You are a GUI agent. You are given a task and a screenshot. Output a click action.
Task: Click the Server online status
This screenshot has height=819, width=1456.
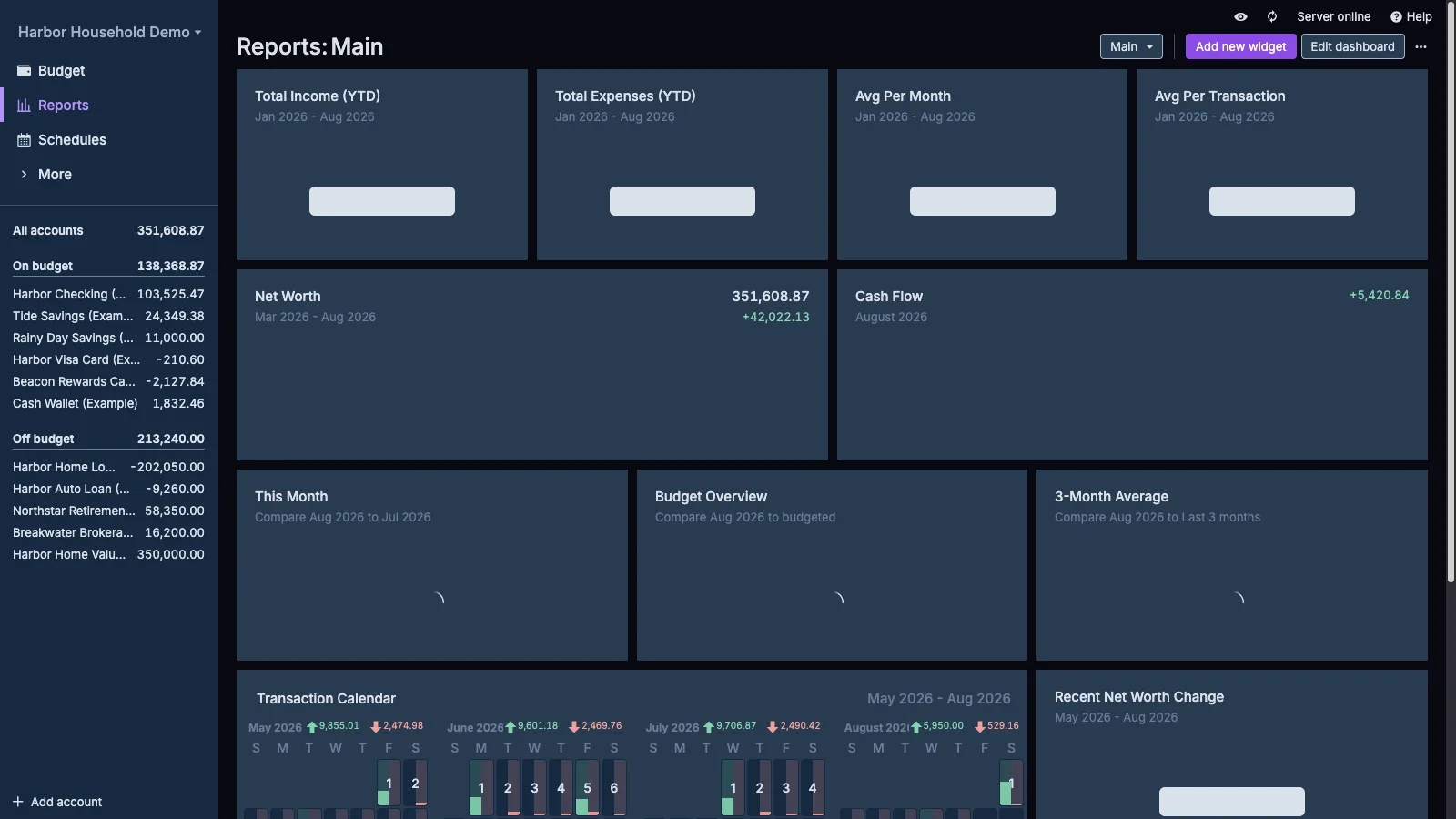coord(1333,16)
